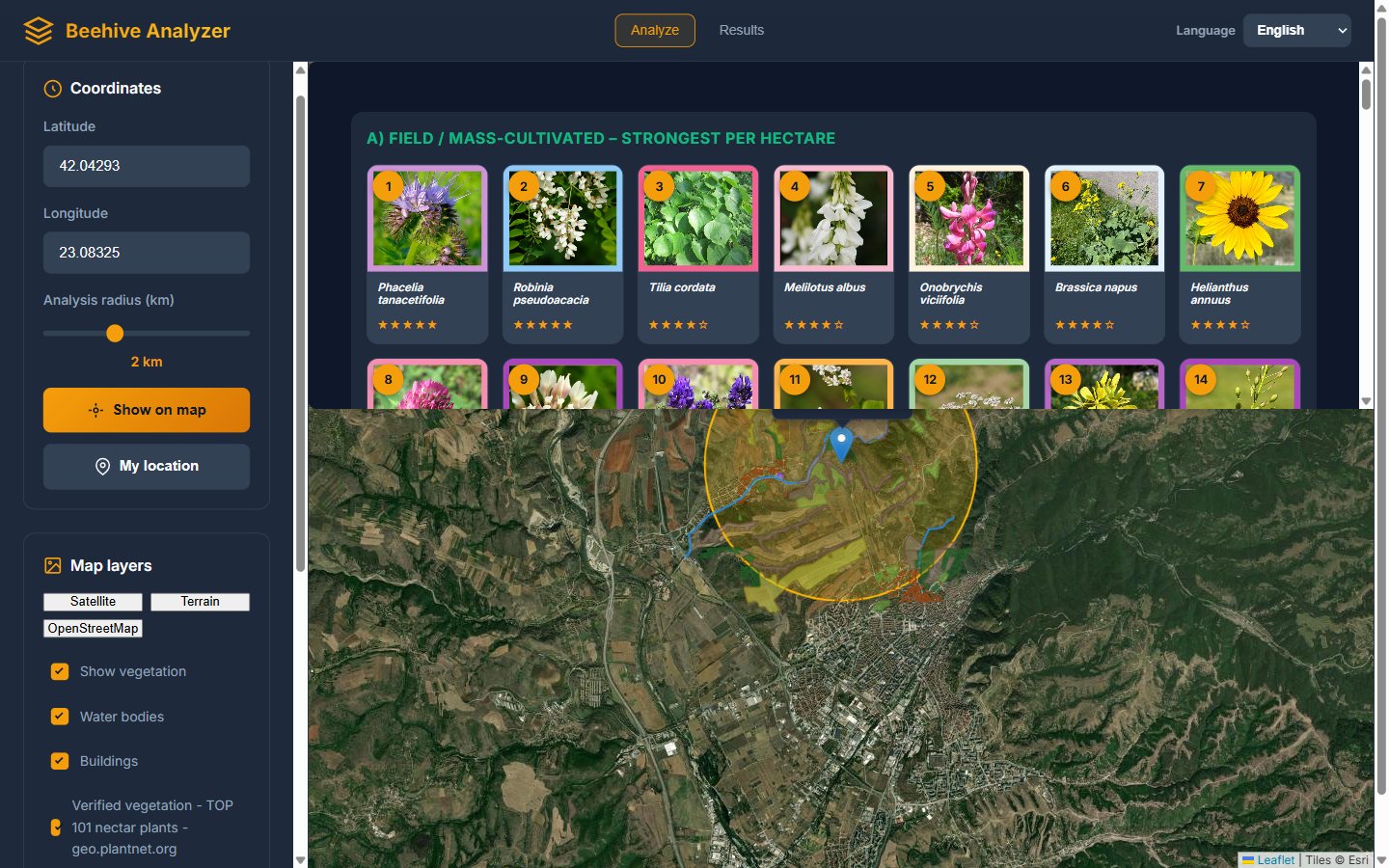Click the plant panel scrollbar up arrow

(1366, 69)
